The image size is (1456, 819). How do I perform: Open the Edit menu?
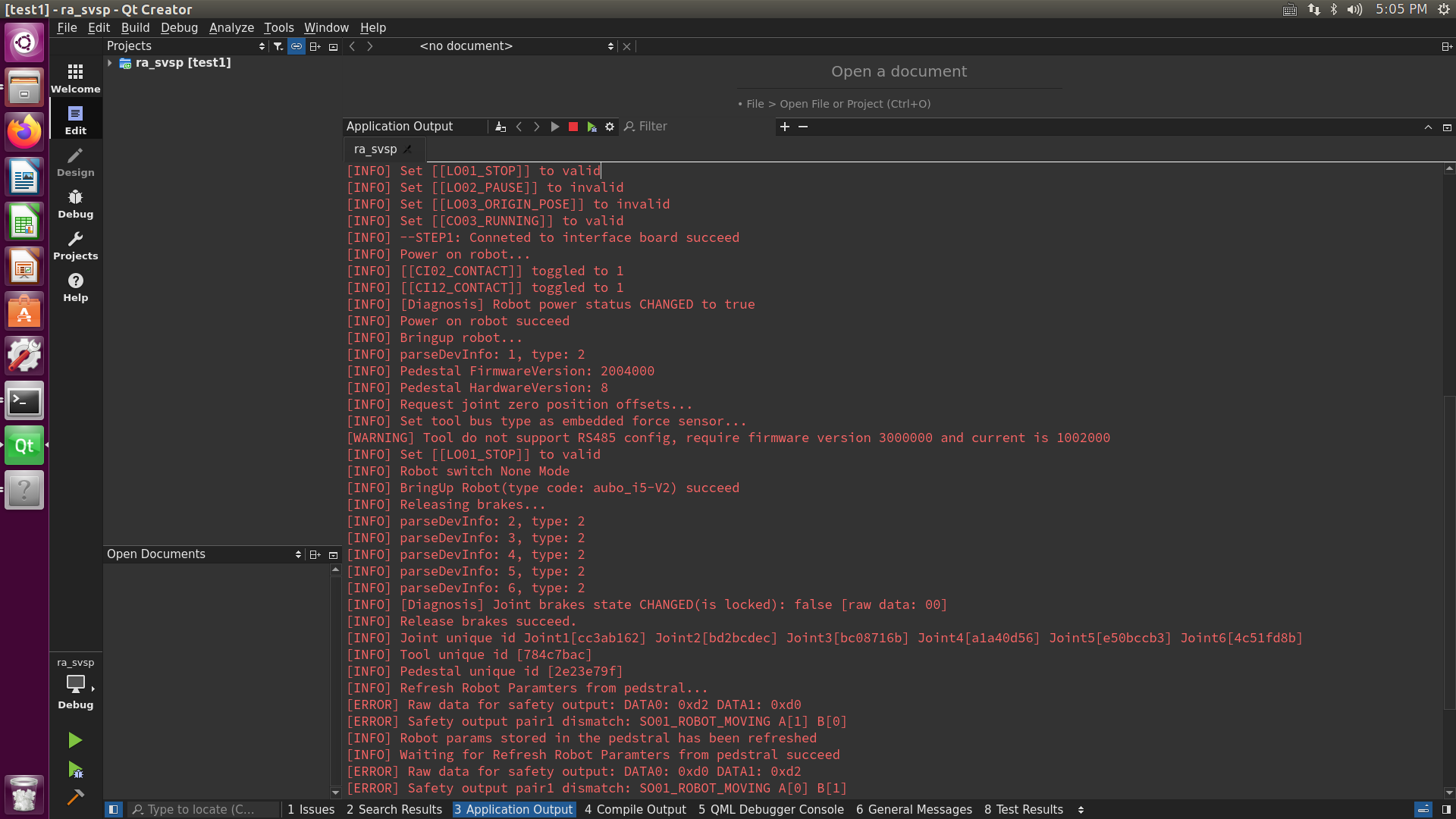99,27
